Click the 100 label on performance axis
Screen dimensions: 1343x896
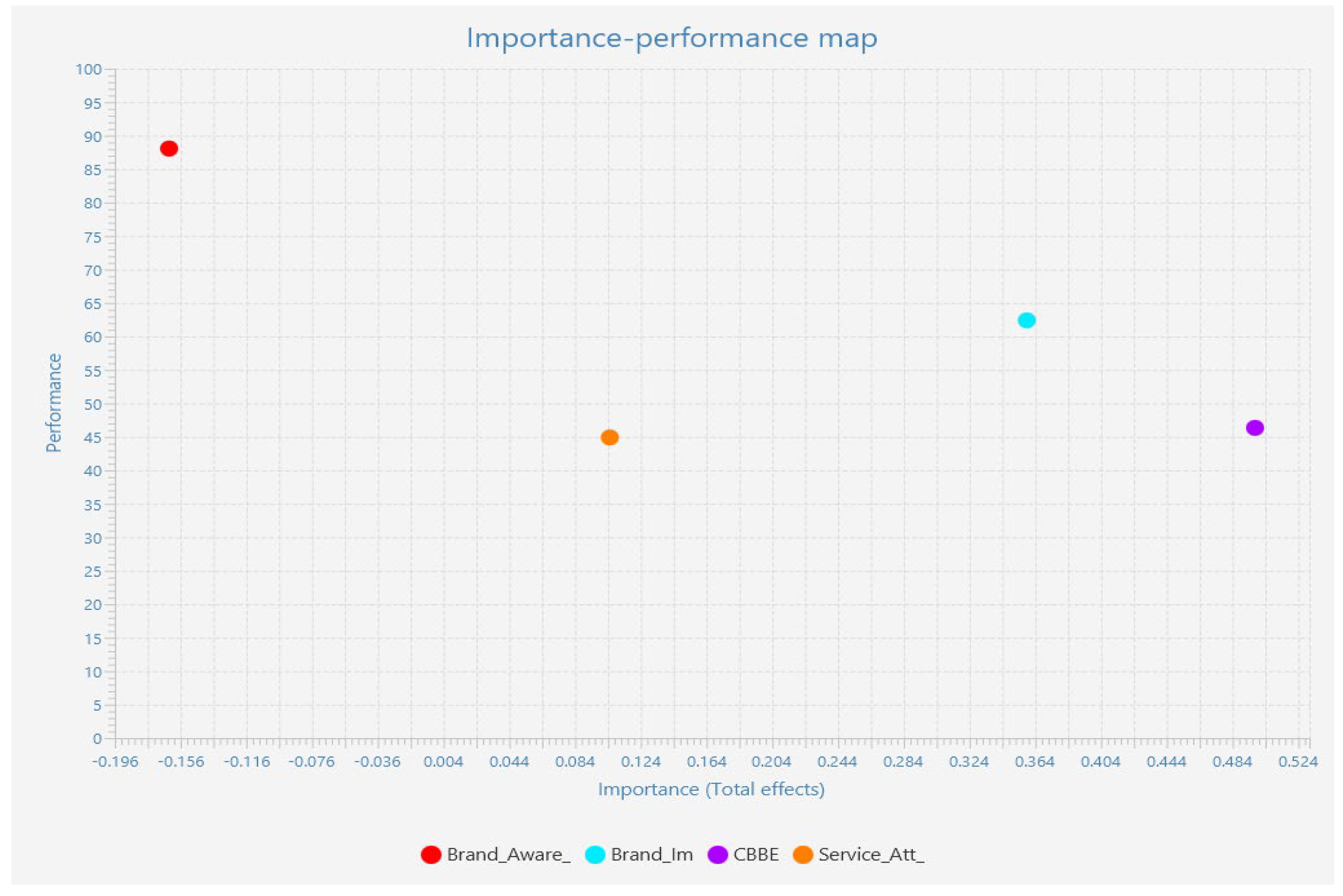coord(88,70)
